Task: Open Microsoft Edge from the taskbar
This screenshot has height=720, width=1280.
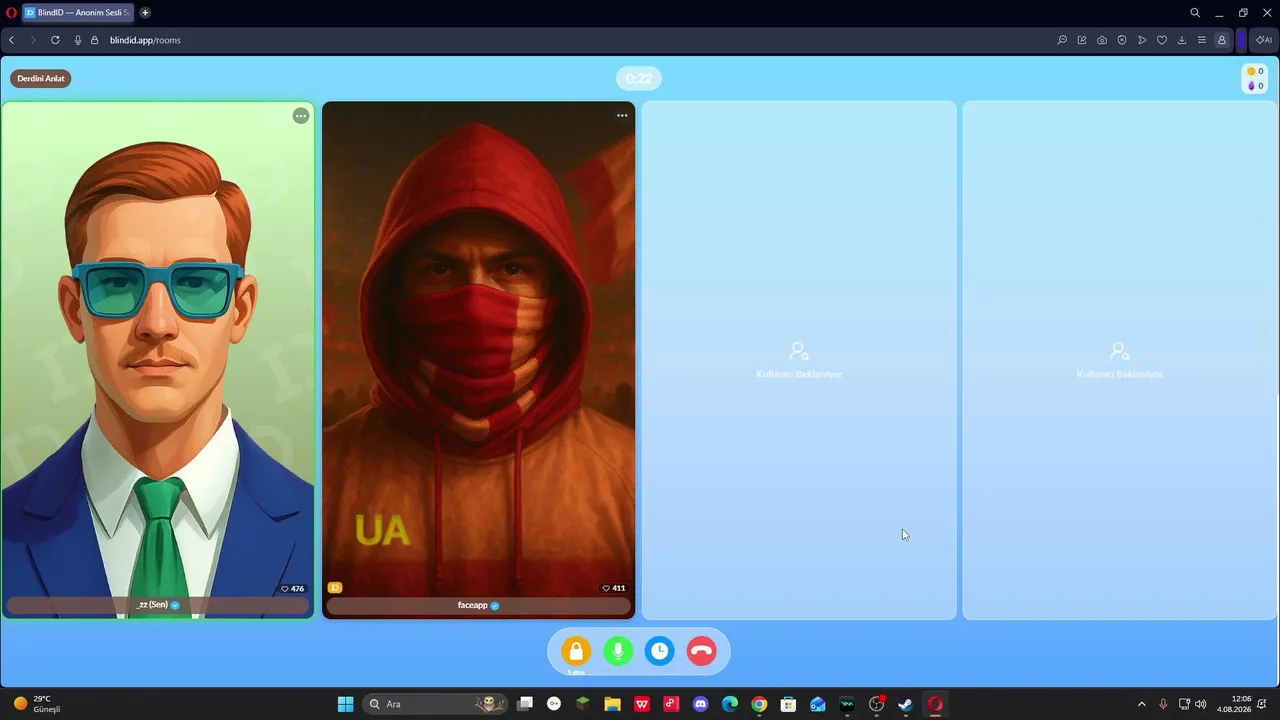Action: (730, 704)
